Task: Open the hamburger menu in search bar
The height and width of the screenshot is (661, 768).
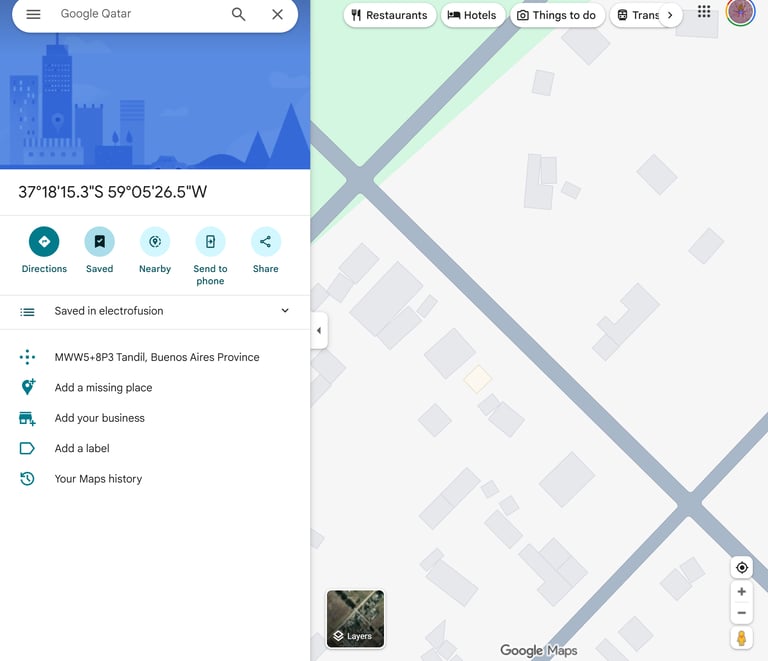Action: [x=33, y=14]
